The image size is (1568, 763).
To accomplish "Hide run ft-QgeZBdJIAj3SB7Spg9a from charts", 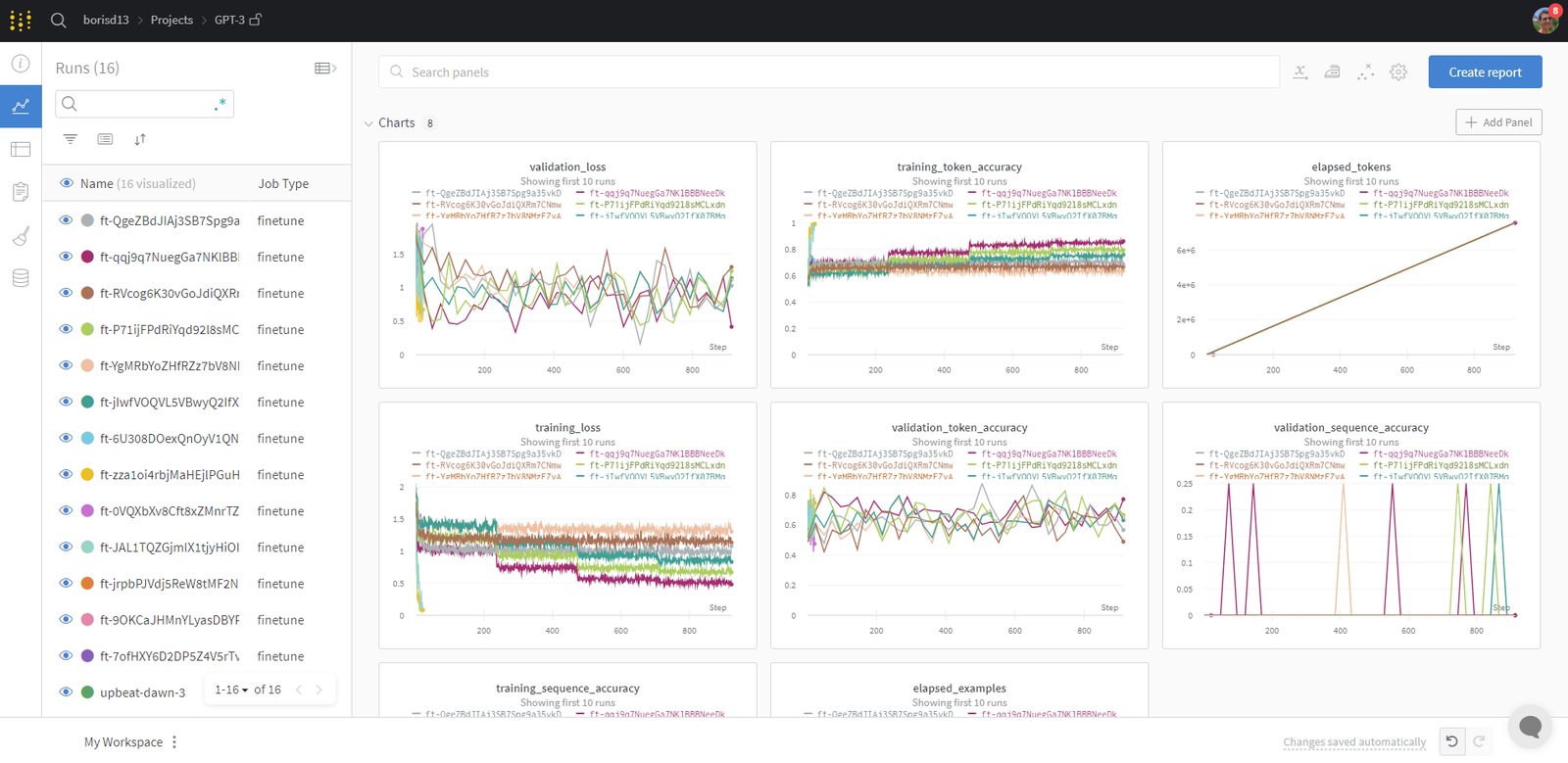I will (x=66, y=220).
